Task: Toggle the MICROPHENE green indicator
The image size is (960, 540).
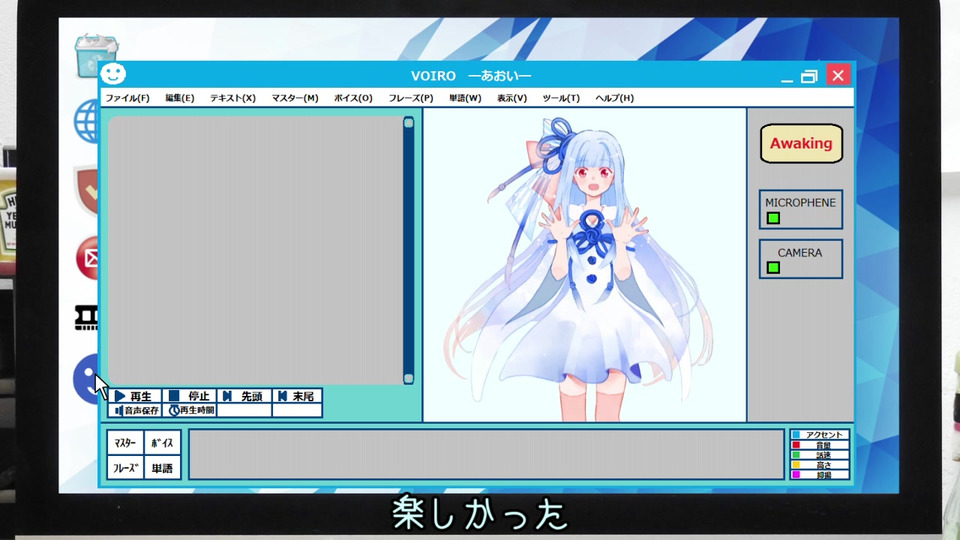Action: pyautogui.click(x=773, y=218)
